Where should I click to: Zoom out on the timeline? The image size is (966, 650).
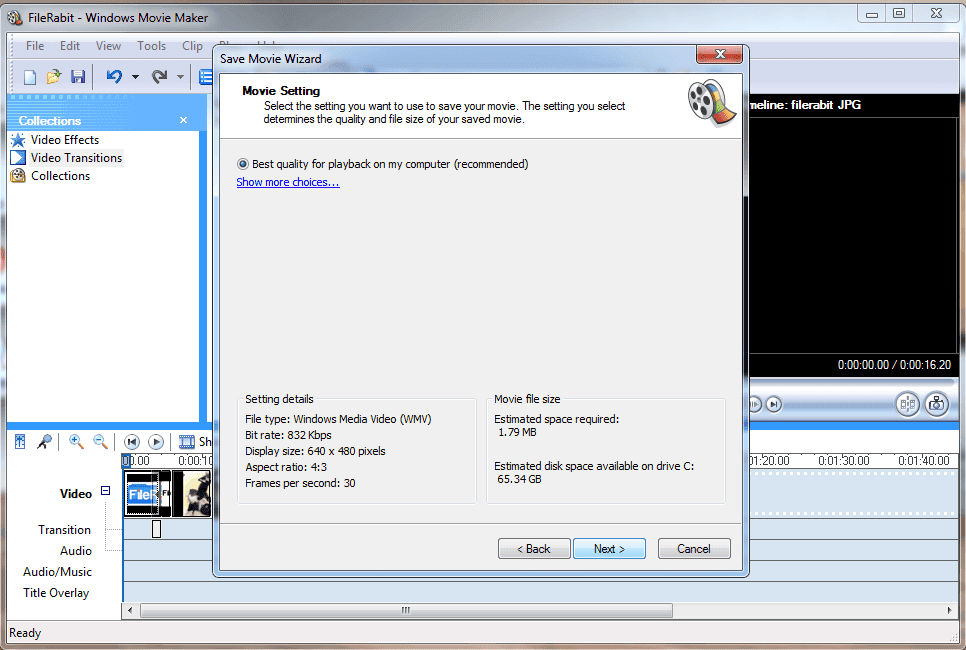[x=100, y=441]
